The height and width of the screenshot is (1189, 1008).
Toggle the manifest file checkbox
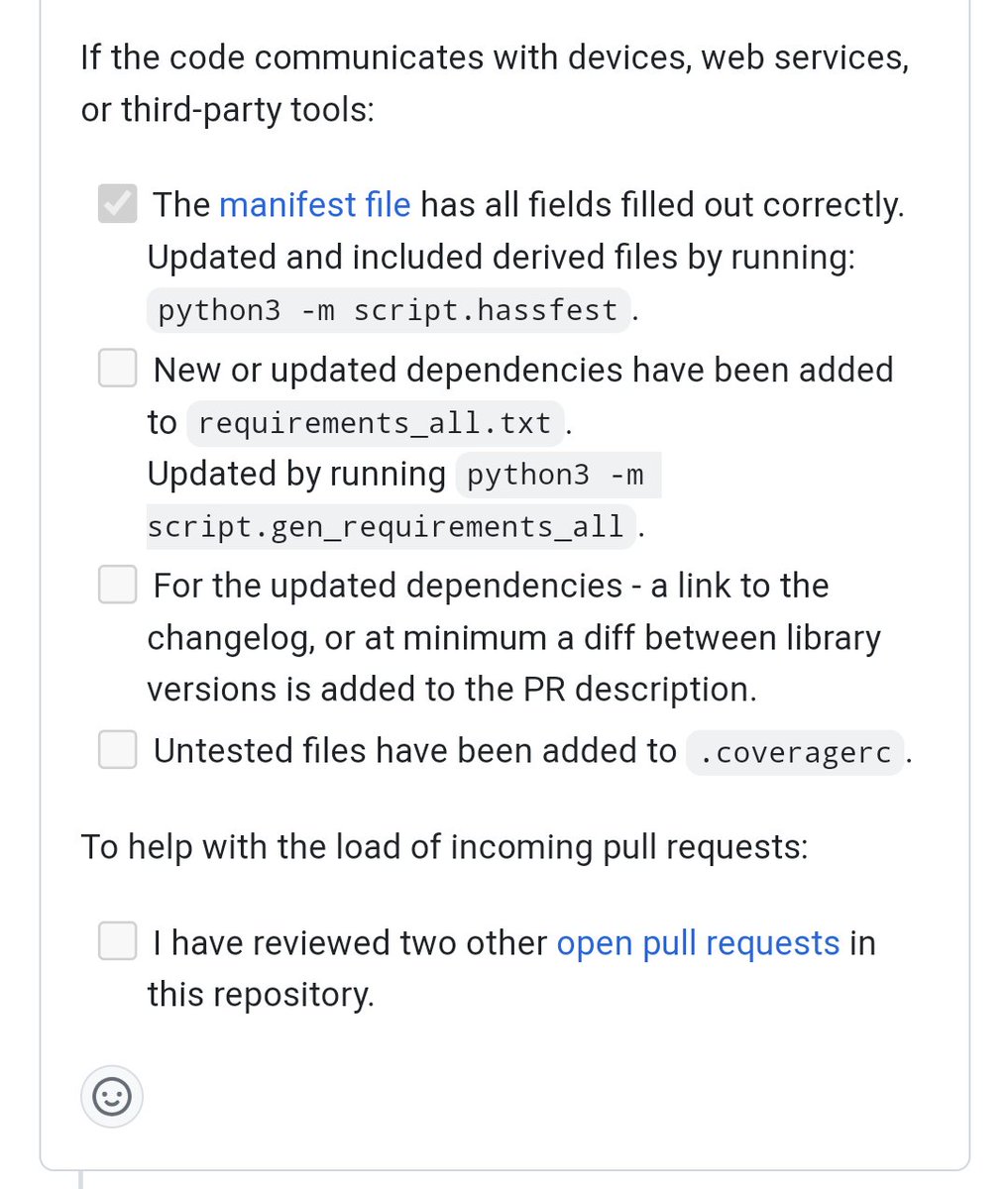coord(117,204)
